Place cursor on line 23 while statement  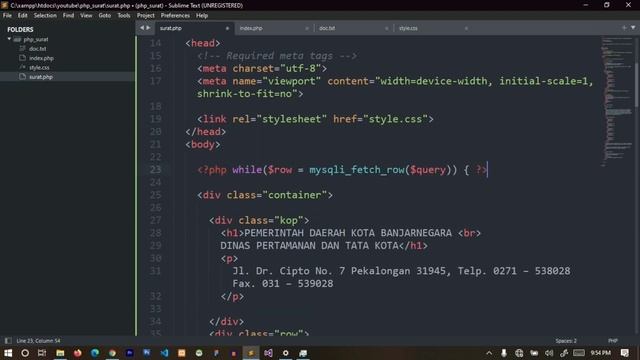[x=342, y=170]
